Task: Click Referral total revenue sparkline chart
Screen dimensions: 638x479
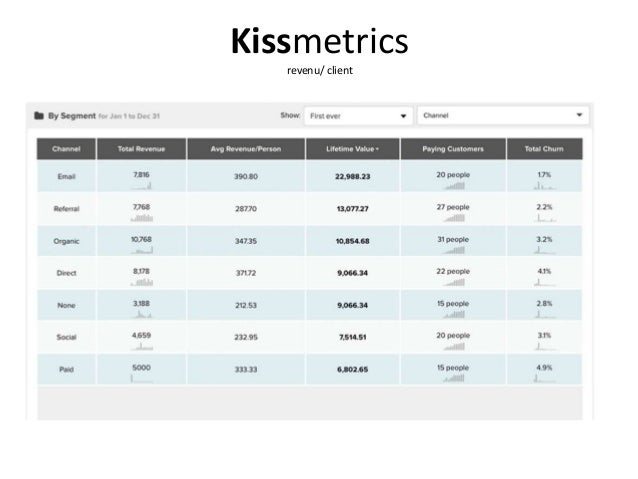Action: pyautogui.click(x=141, y=218)
